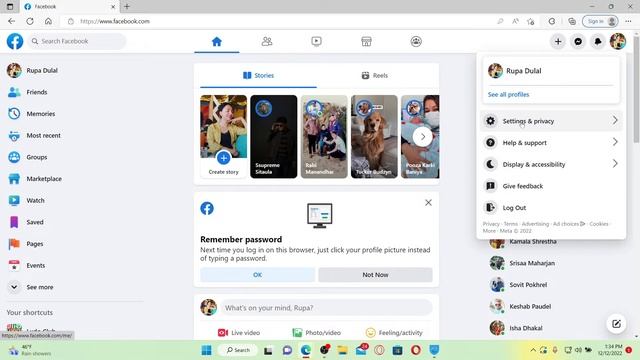Expand Display & accessibility submenu
This screenshot has height=360, width=640.
(551, 164)
